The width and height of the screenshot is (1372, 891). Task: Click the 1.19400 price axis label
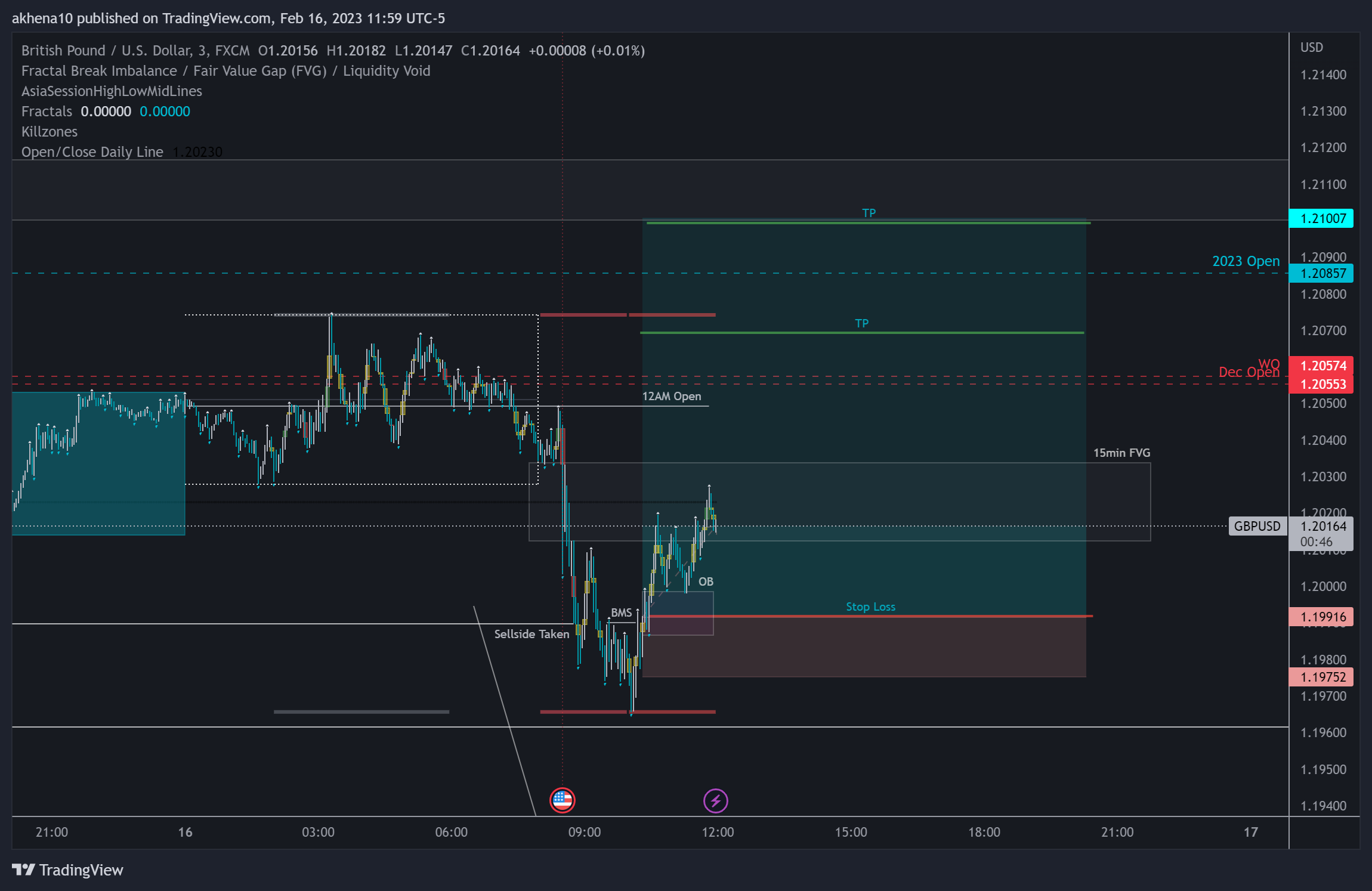(x=1323, y=806)
